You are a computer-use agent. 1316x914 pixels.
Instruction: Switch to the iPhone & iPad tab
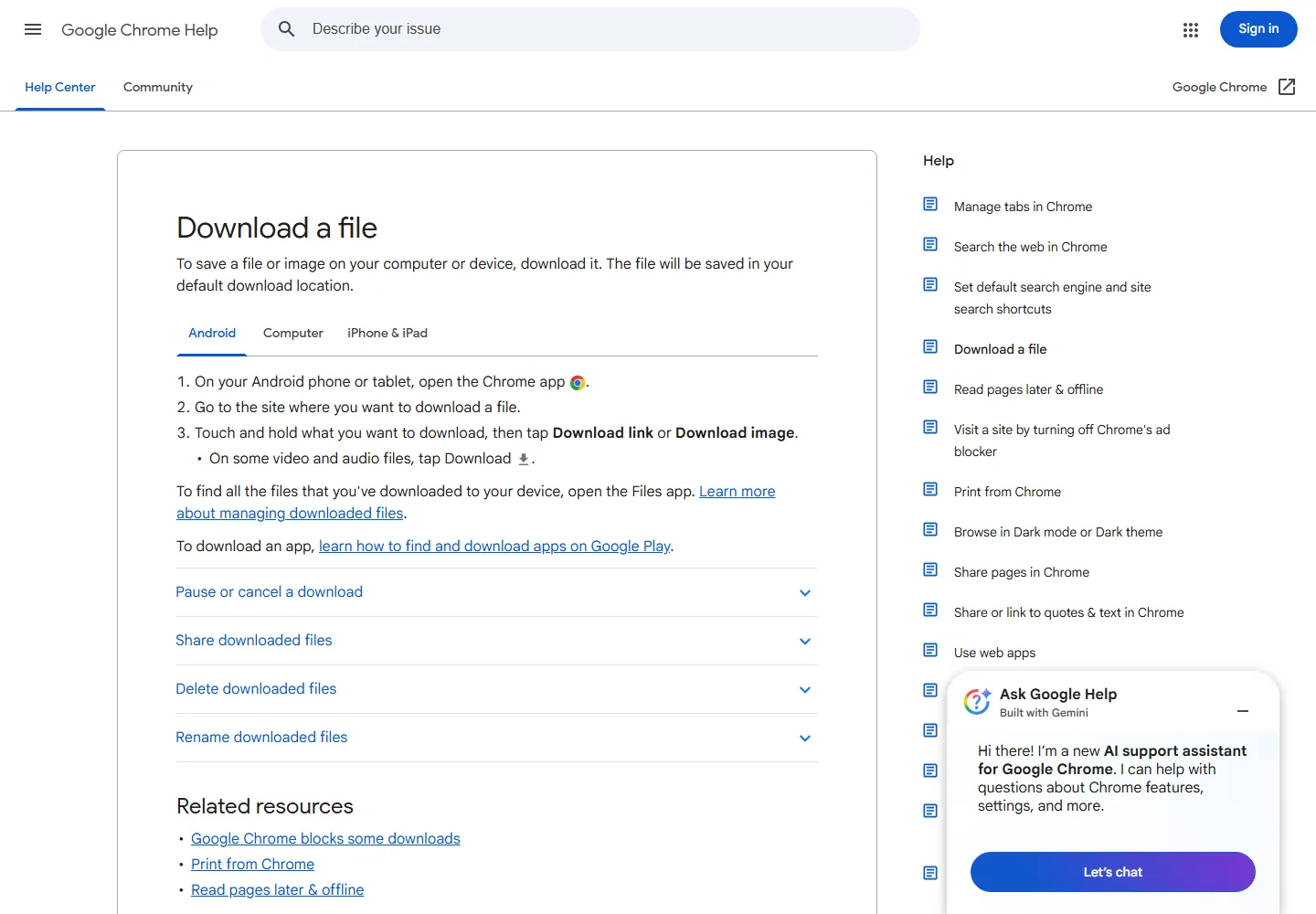click(x=387, y=334)
